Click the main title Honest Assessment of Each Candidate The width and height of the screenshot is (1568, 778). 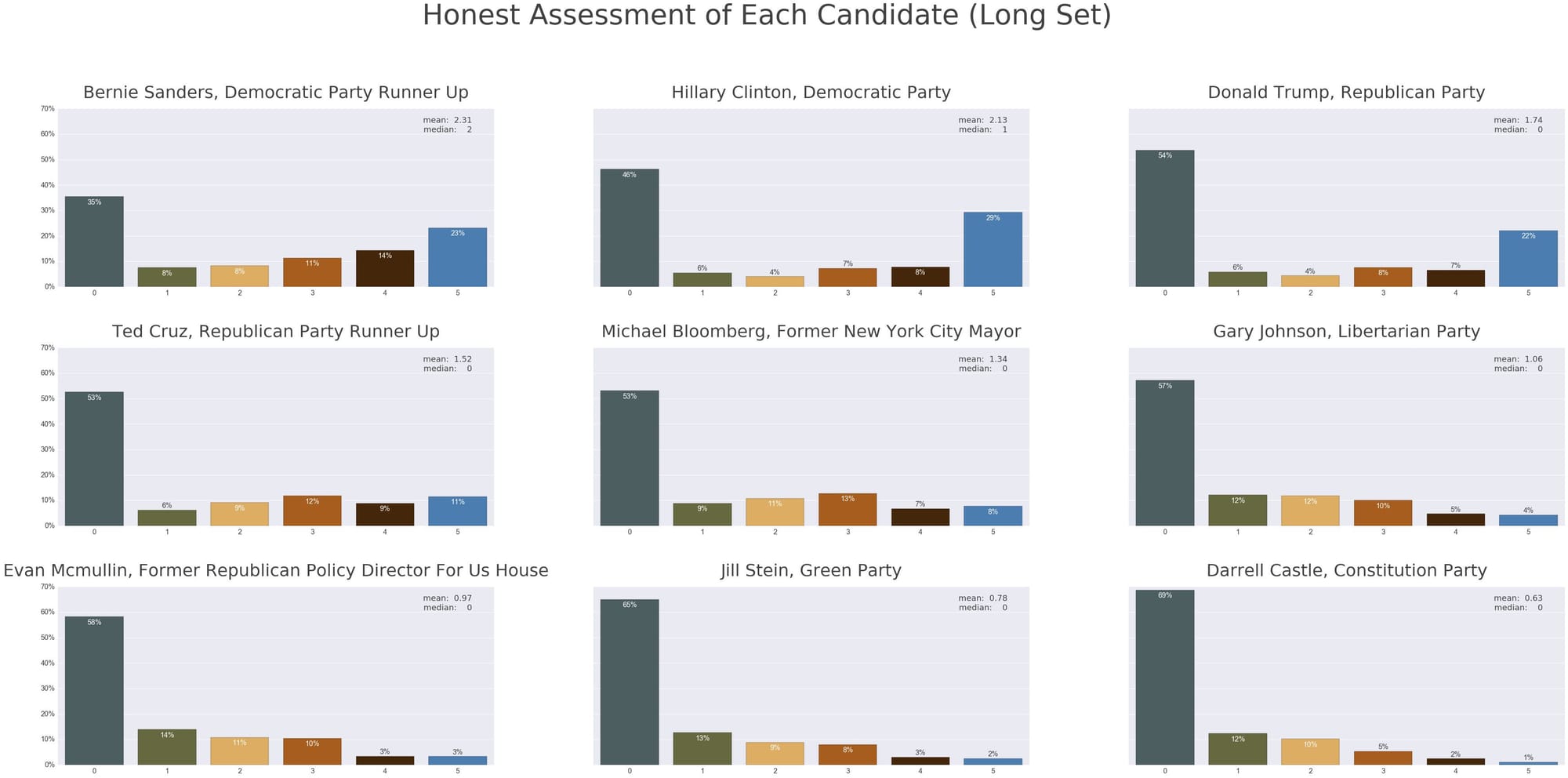tap(767, 16)
